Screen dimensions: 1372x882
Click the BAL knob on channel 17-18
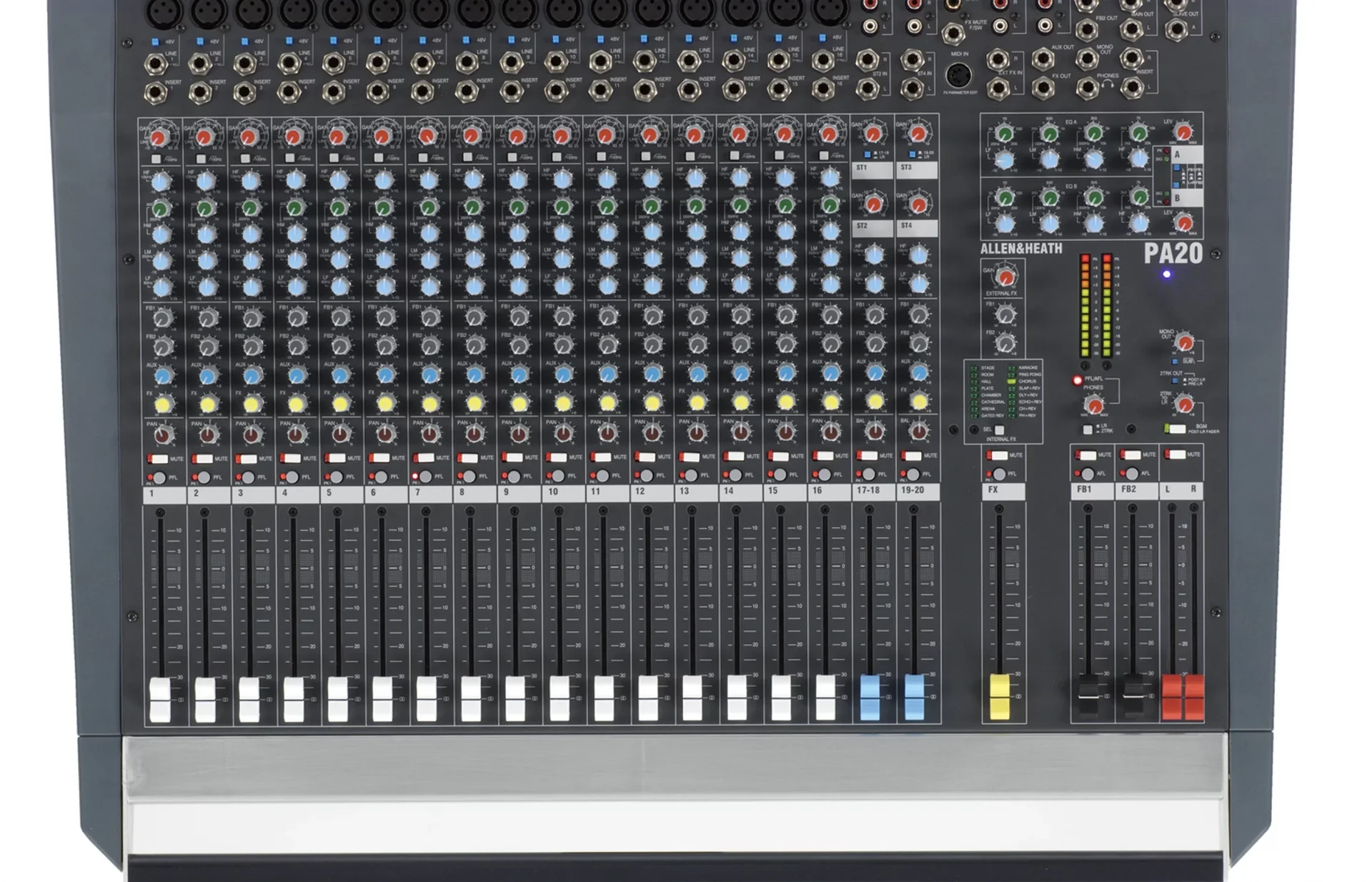click(x=874, y=431)
